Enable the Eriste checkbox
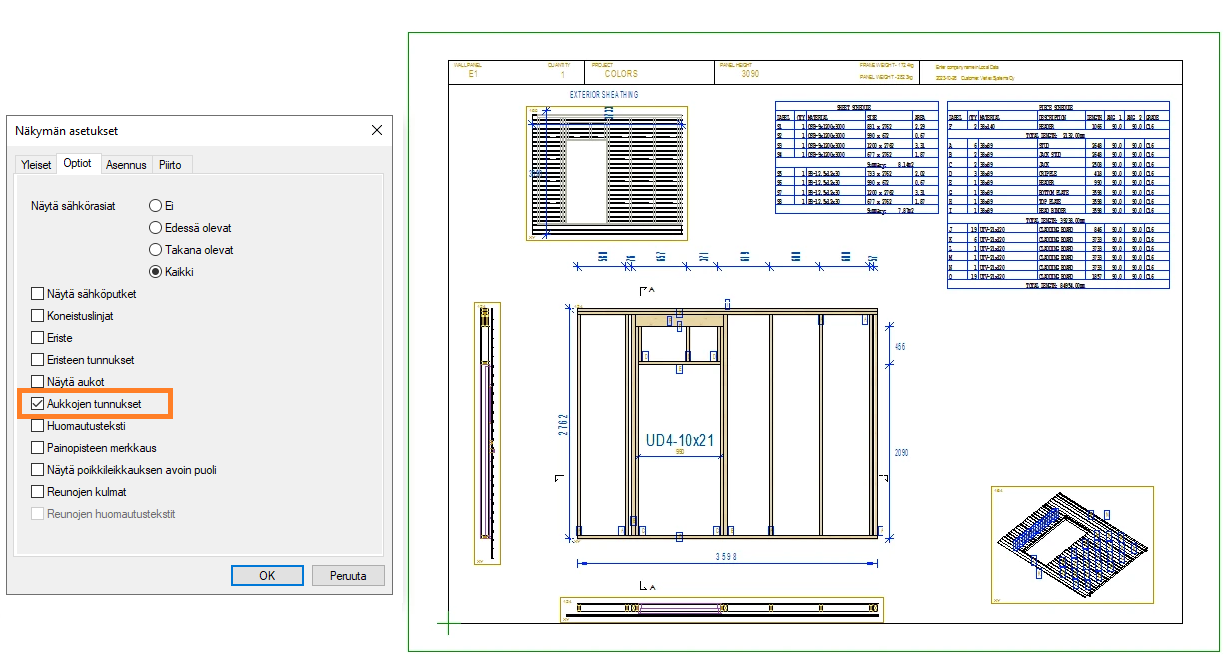The height and width of the screenshot is (655, 1229). click(x=38, y=338)
